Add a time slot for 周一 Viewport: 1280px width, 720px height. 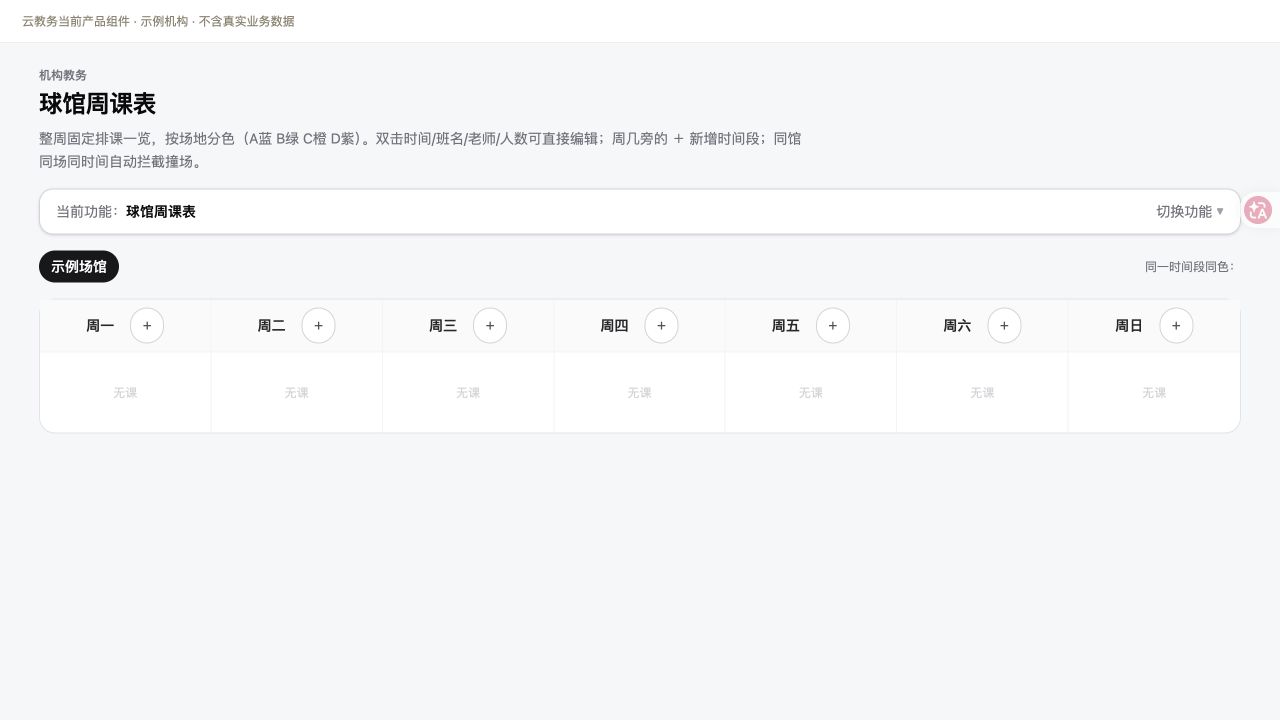[x=147, y=326]
